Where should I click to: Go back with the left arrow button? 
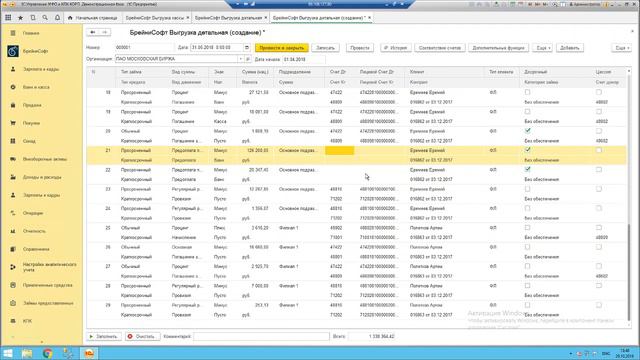93,32
